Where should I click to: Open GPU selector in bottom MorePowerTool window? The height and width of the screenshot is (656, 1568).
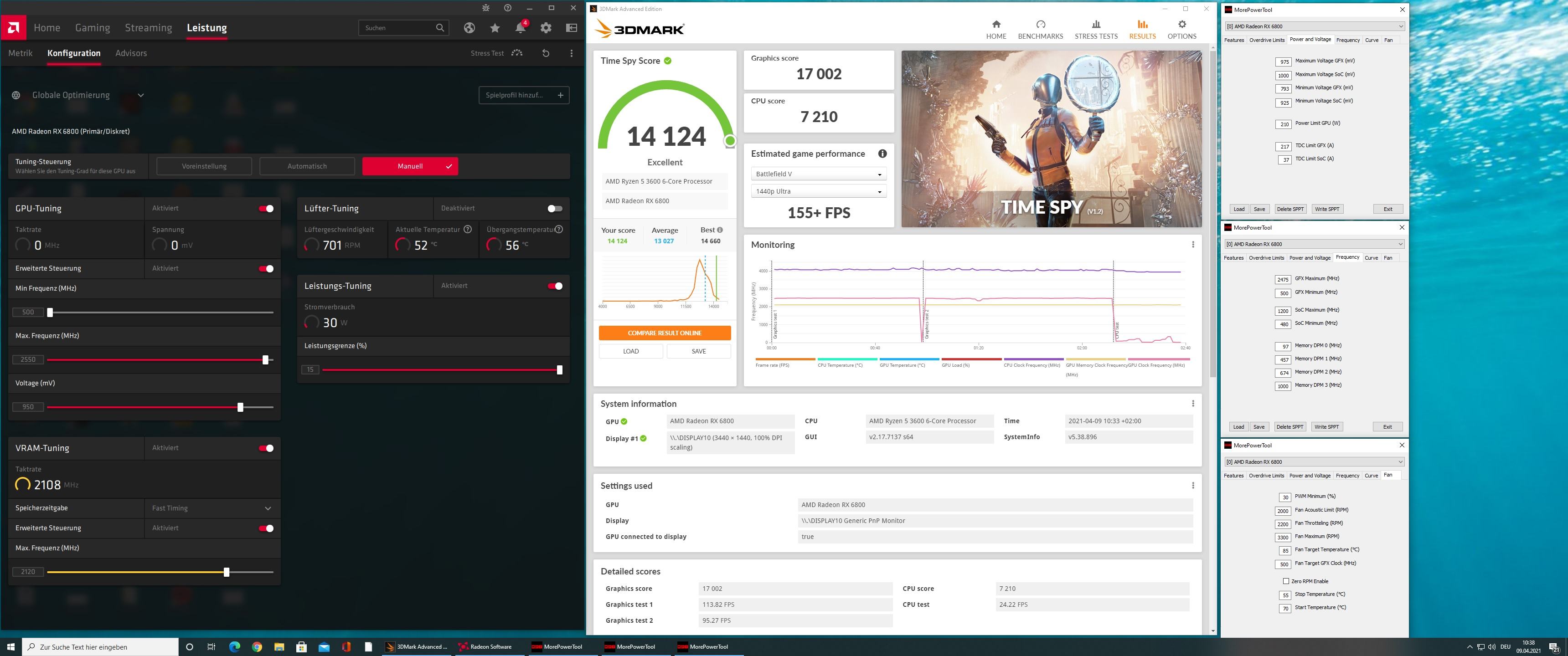coord(1315,462)
